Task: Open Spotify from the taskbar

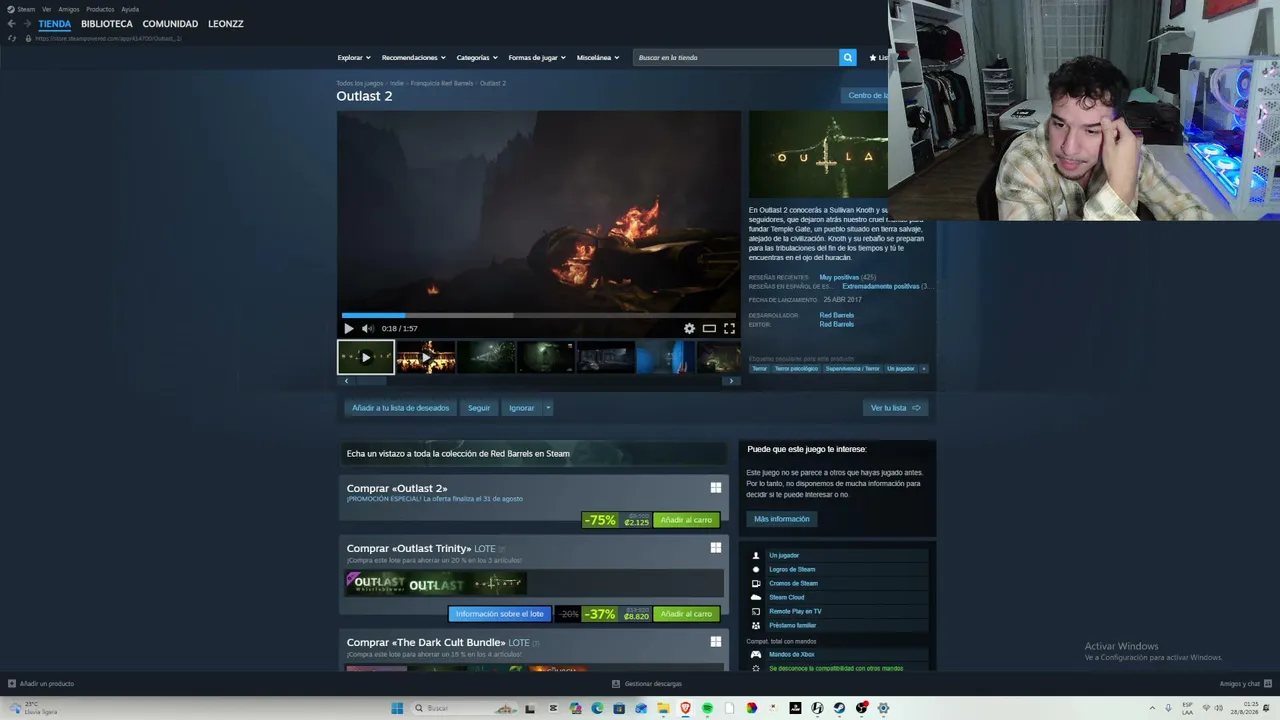Action: click(x=707, y=708)
